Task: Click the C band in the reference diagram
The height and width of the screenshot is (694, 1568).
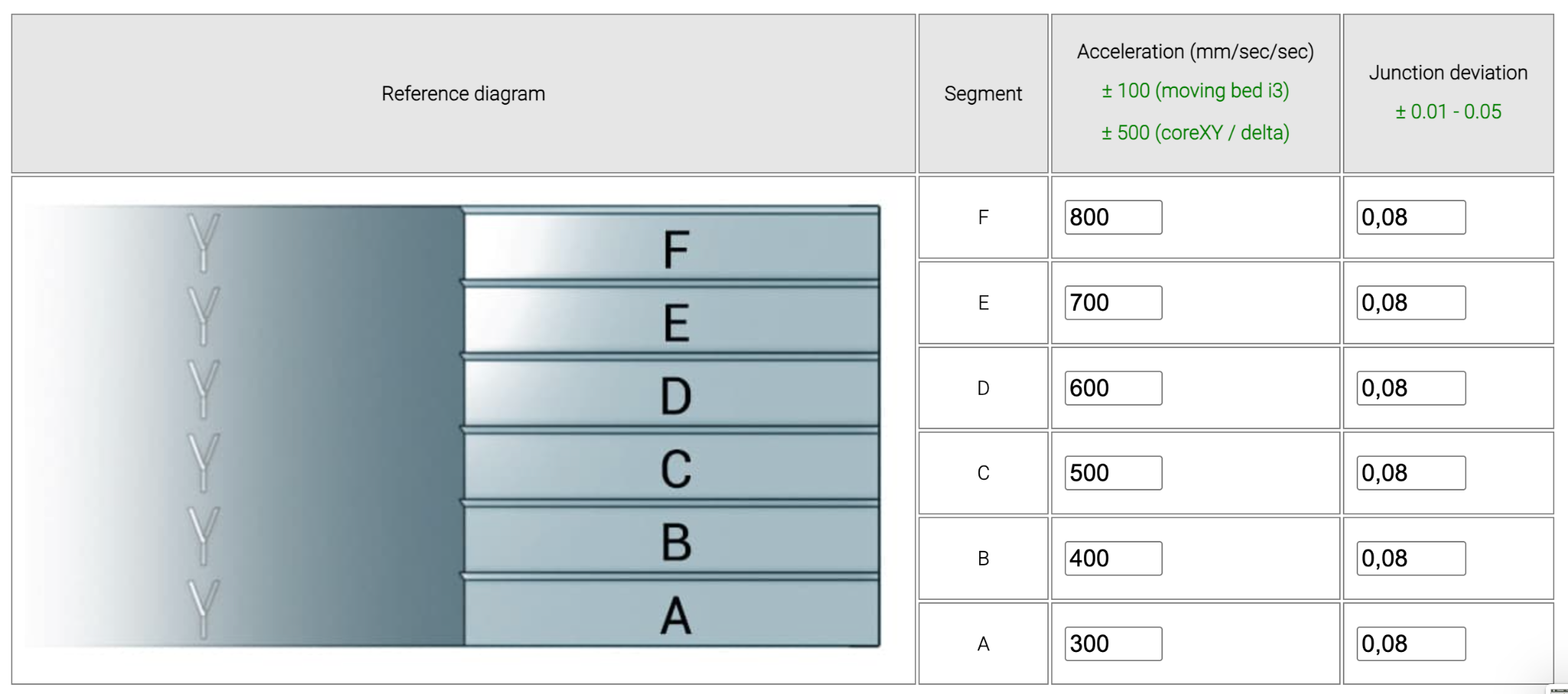Action: coord(671,467)
